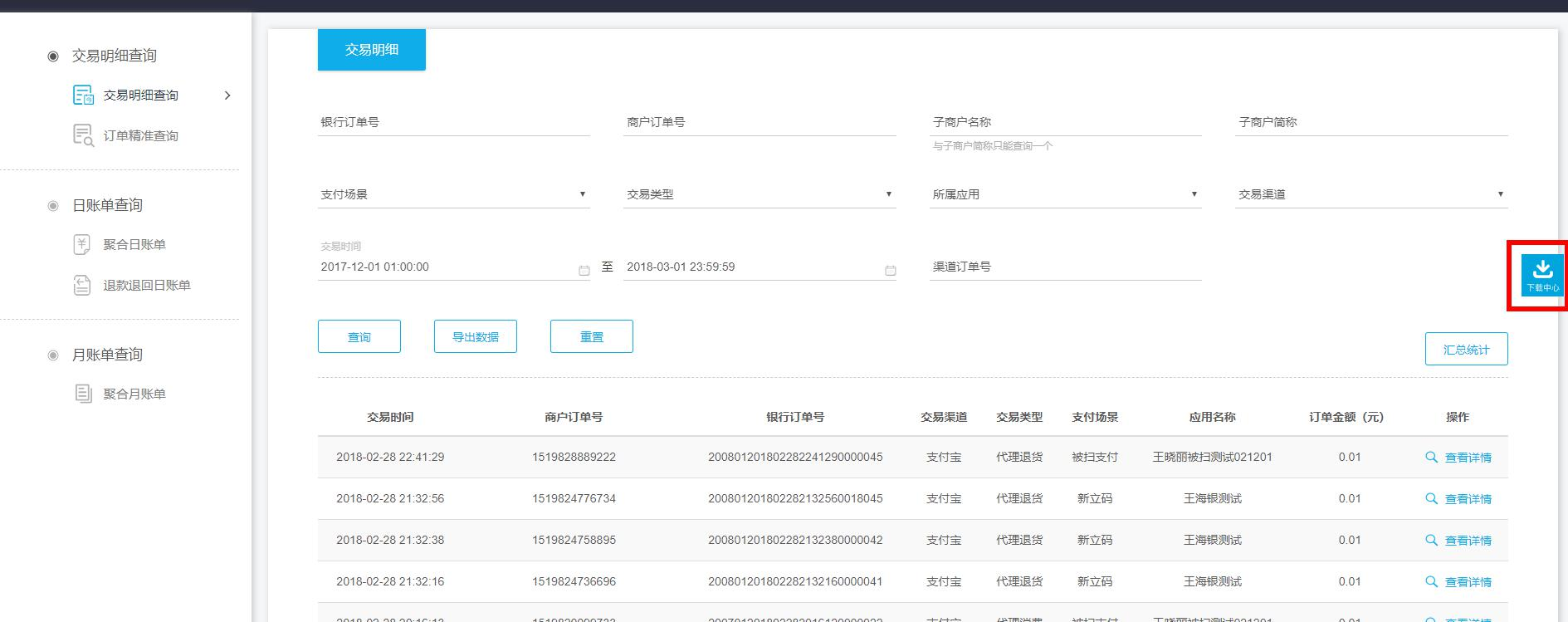Click the 退款退回日账单 icon
Screen dimensions: 1568x622
(x=82, y=285)
